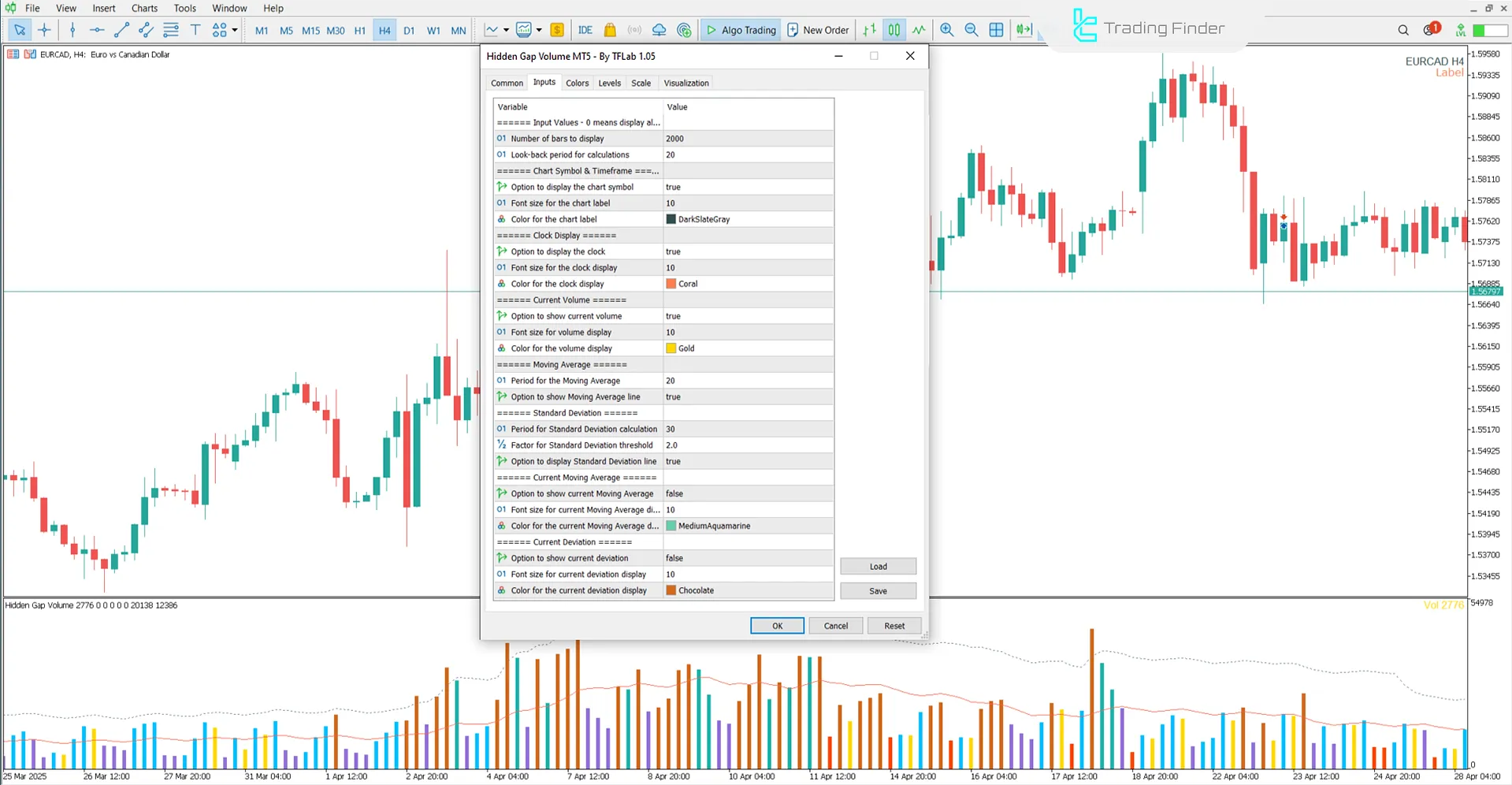Viewport: 1512px width, 785px height.
Task: Click the Zoom In magnifier icon
Action: 947,29
